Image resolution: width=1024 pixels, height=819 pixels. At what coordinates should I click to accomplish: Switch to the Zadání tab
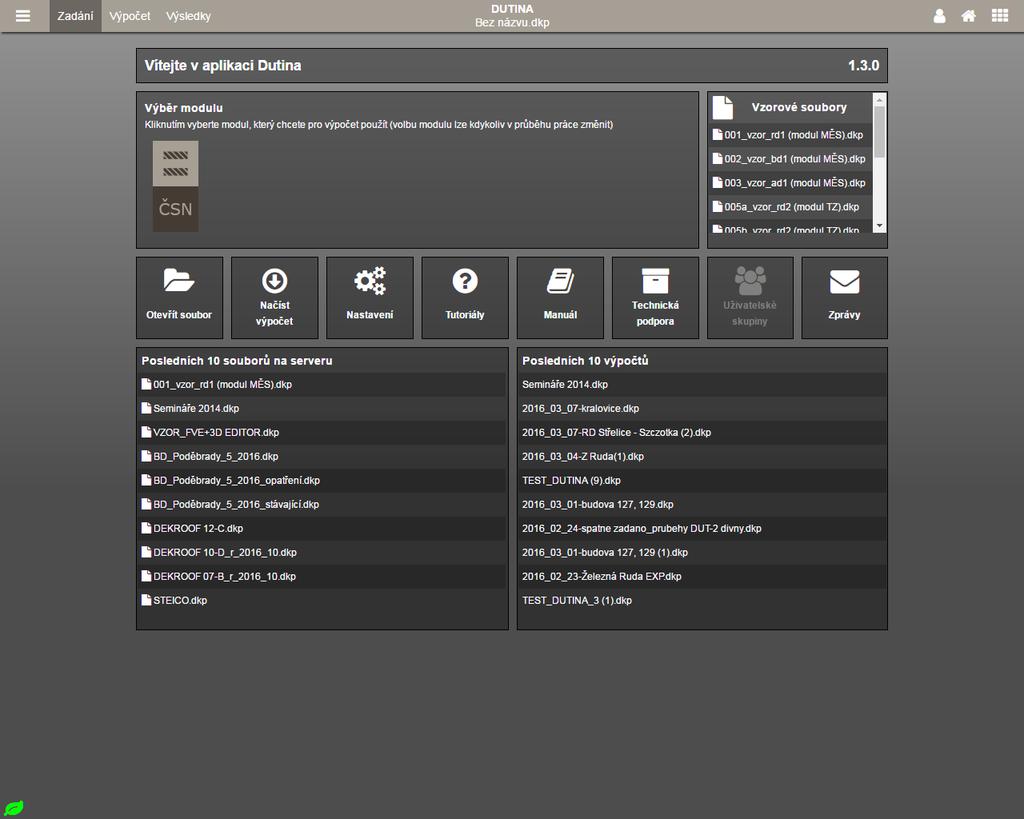[75, 16]
